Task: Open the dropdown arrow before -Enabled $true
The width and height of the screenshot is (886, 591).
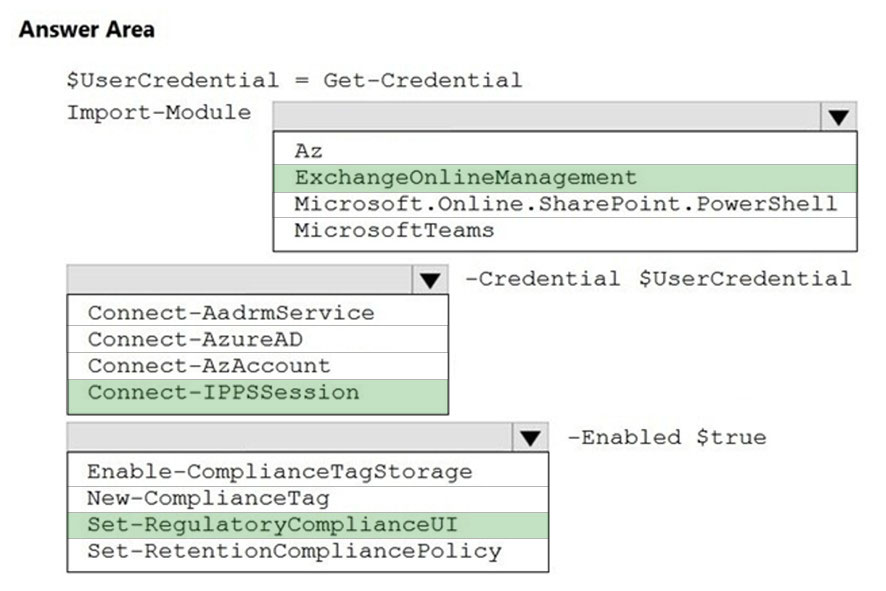Action: 530,437
